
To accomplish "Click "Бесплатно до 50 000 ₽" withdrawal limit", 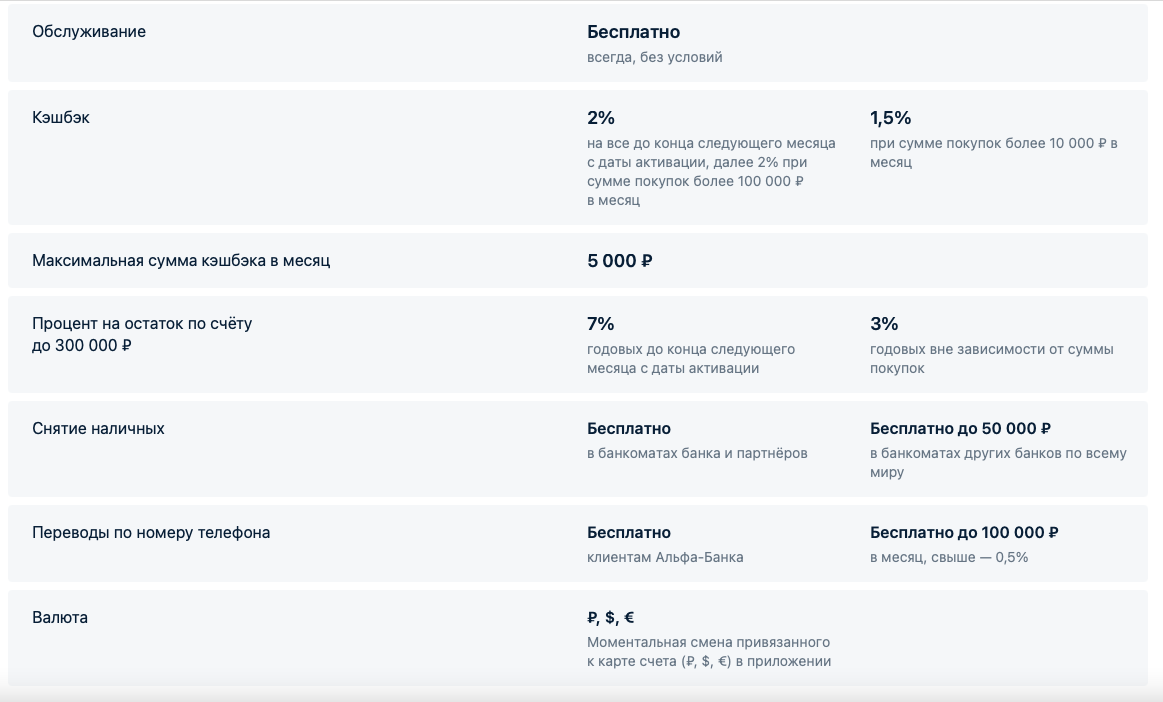I will [960, 429].
